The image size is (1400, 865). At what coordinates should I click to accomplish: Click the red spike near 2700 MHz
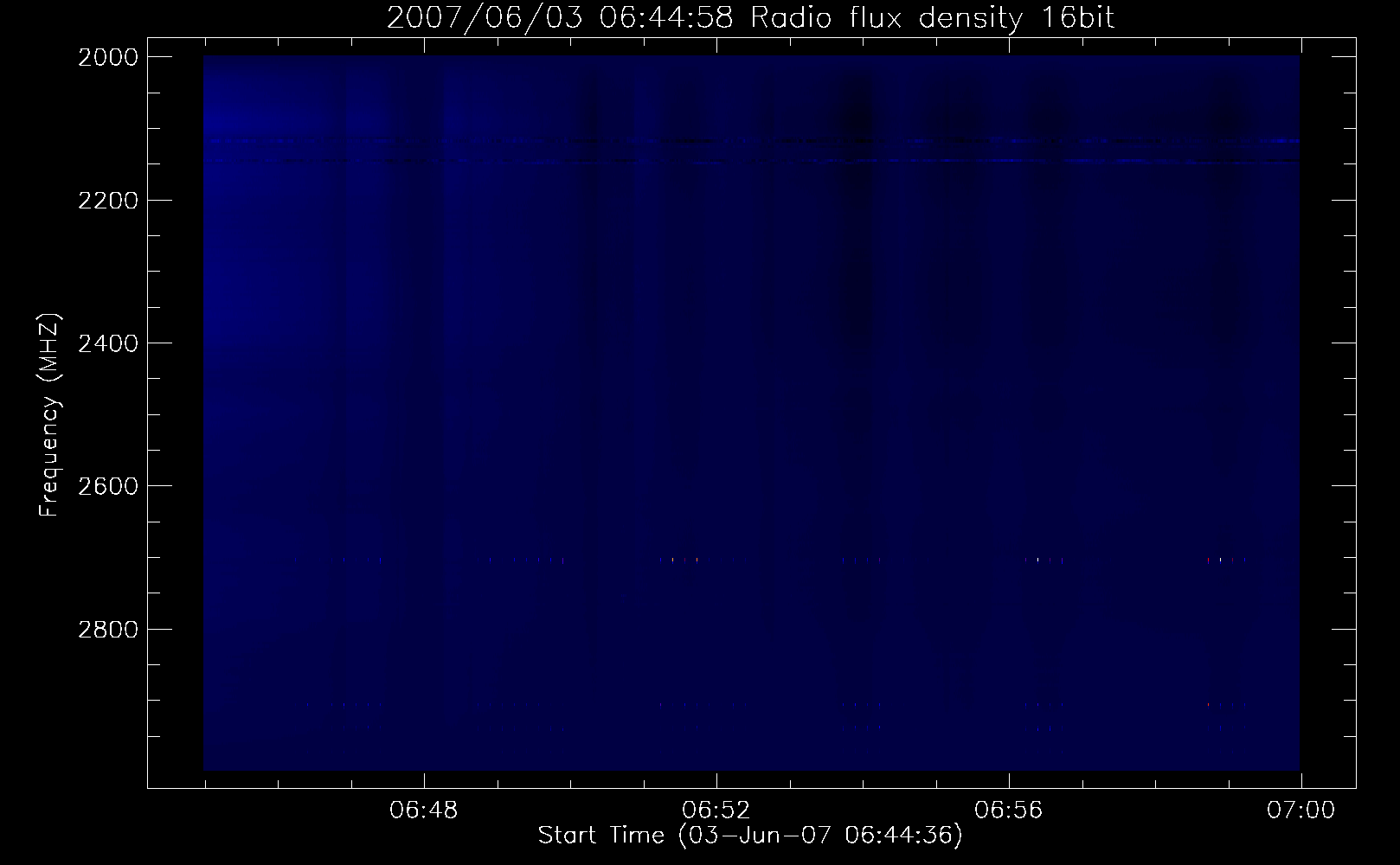pos(1209,561)
